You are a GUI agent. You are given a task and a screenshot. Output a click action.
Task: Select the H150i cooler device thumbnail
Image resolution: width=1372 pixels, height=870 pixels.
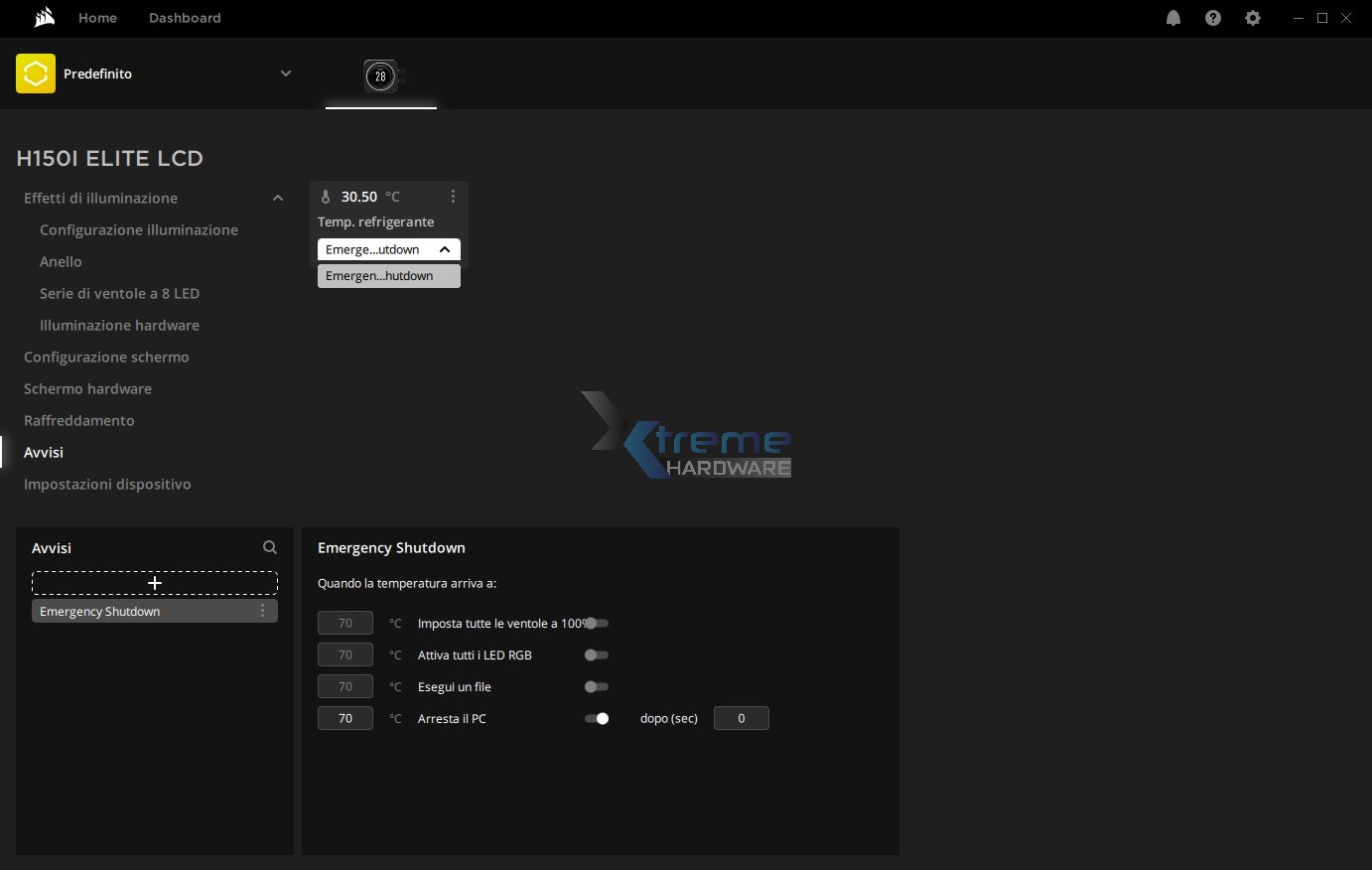[380, 76]
